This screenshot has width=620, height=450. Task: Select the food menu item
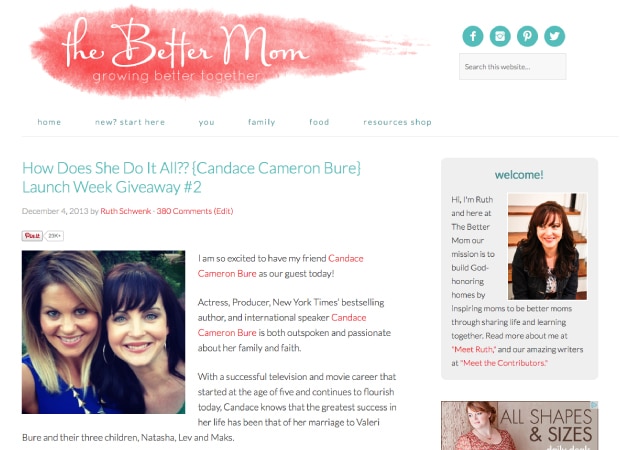click(319, 122)
